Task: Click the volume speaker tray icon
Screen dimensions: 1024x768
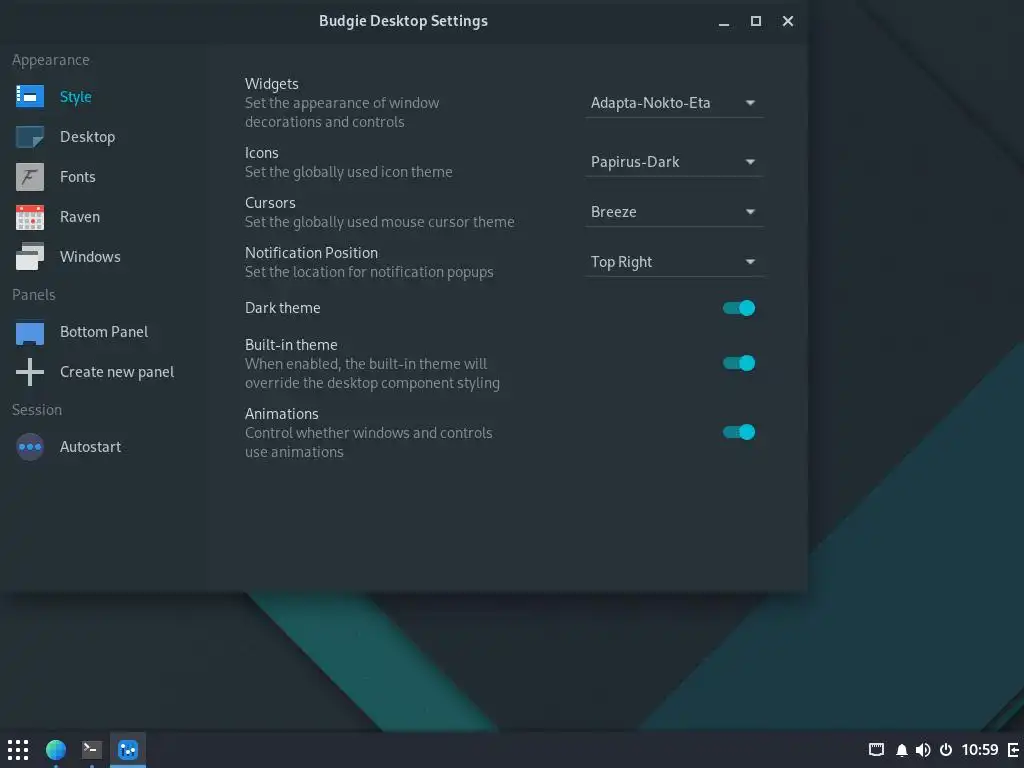Action: coord(923,750)
